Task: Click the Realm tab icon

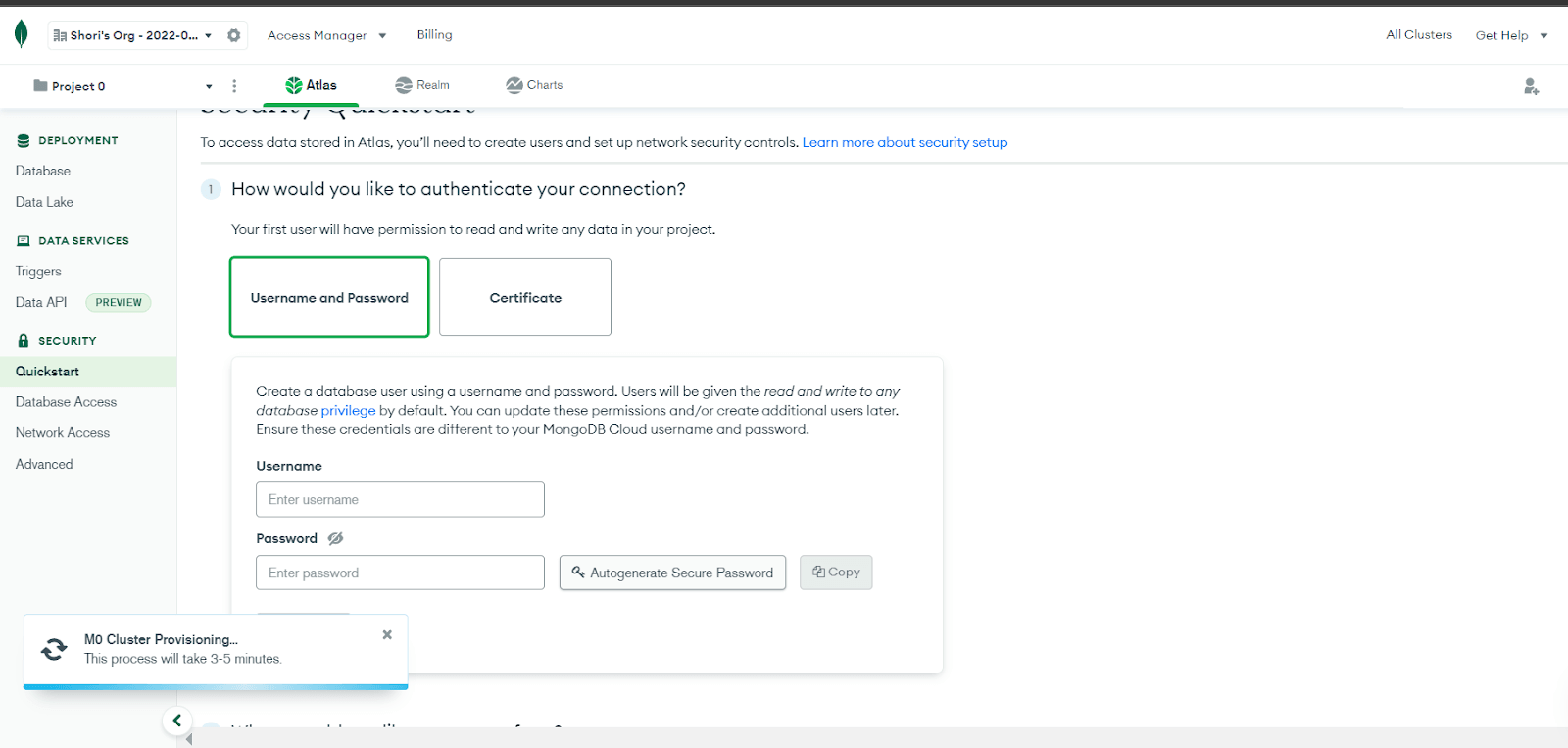Action: (x=403, y=85)
